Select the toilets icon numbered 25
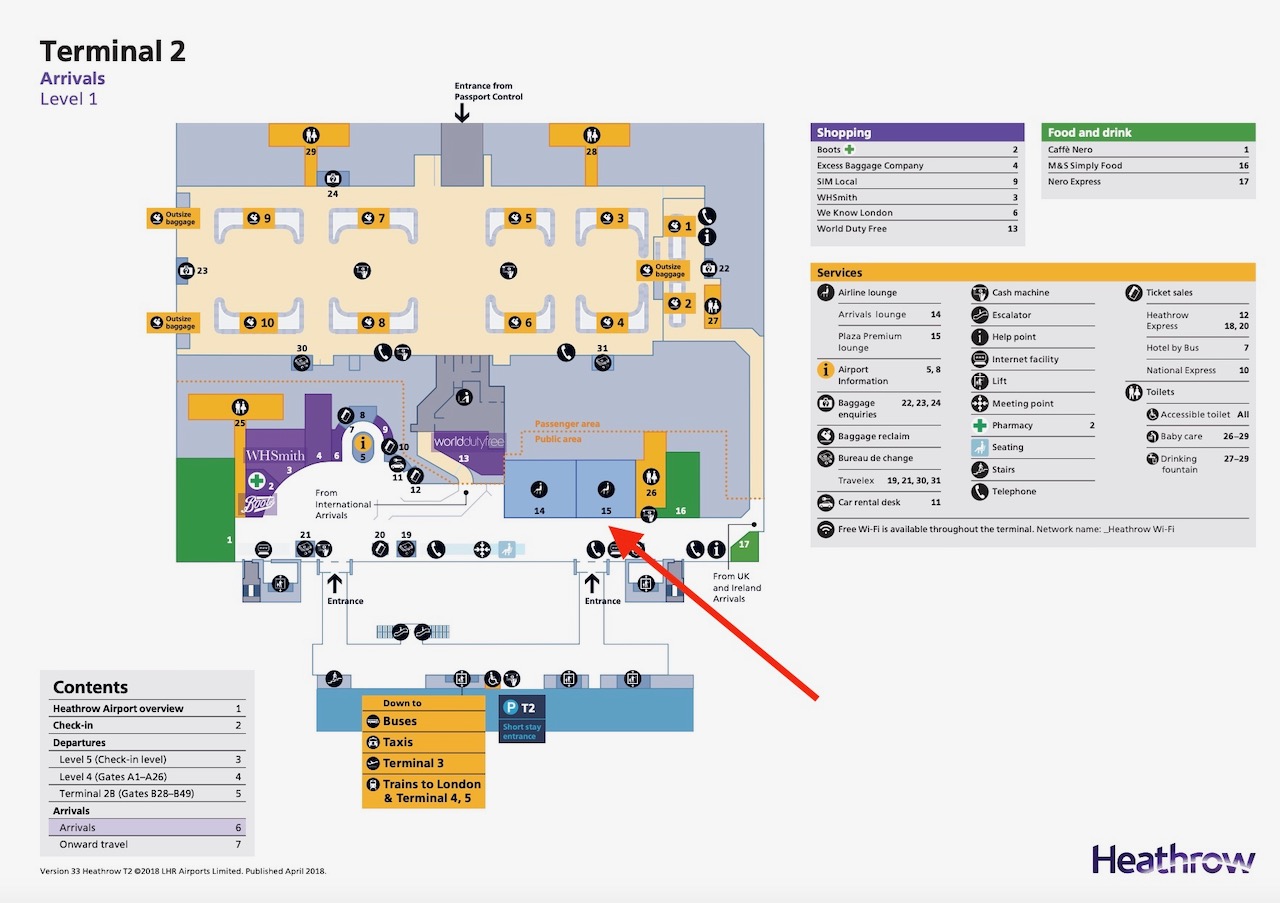The height and width of the screenshot is (903, 1280). click(x=239, y=407)
